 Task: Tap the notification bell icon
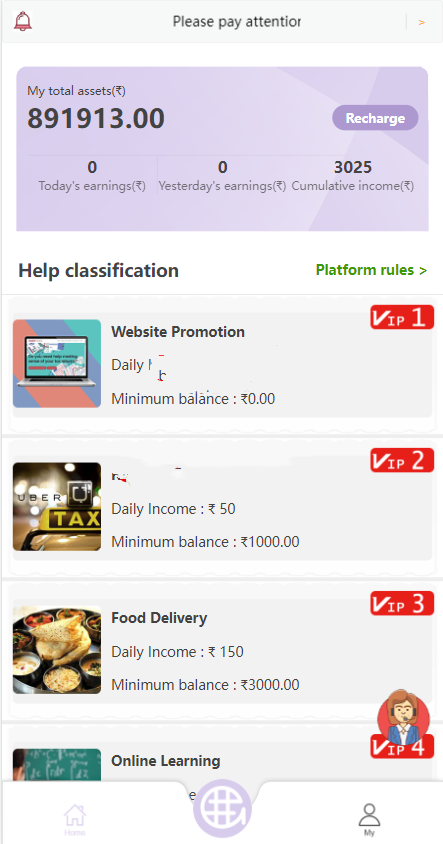[22, 21]
